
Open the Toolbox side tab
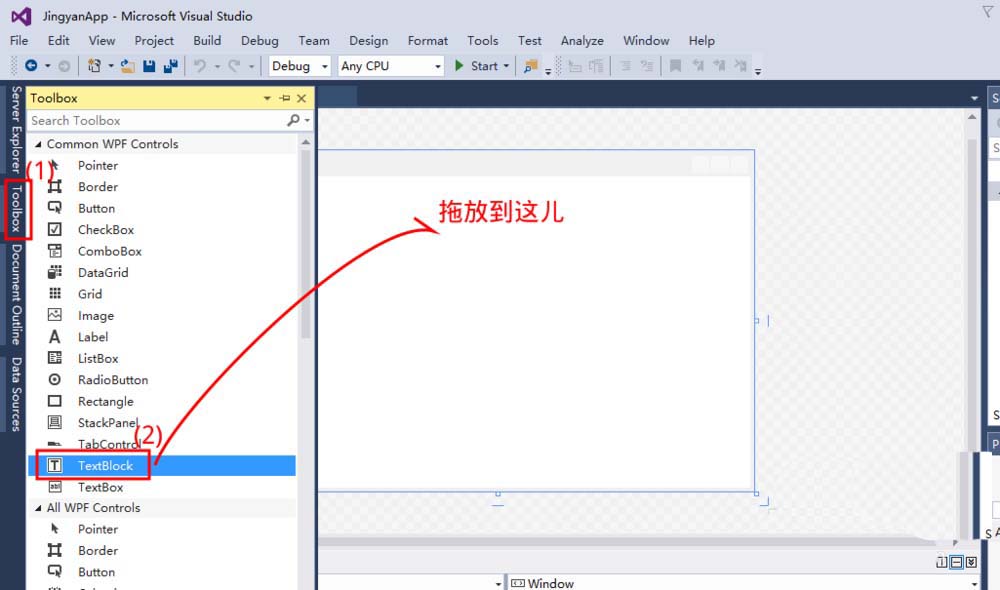pyautogui.click(x=16, y=209)
